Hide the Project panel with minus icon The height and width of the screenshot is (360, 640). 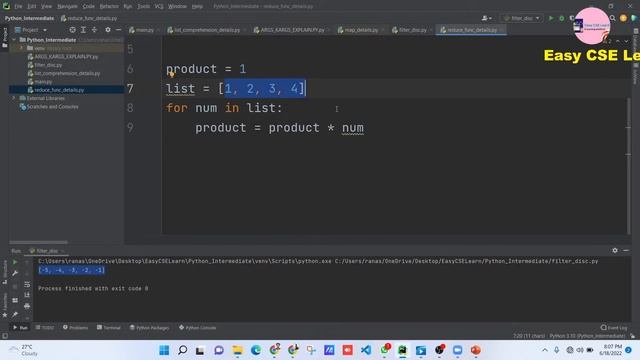click(118, 30)
